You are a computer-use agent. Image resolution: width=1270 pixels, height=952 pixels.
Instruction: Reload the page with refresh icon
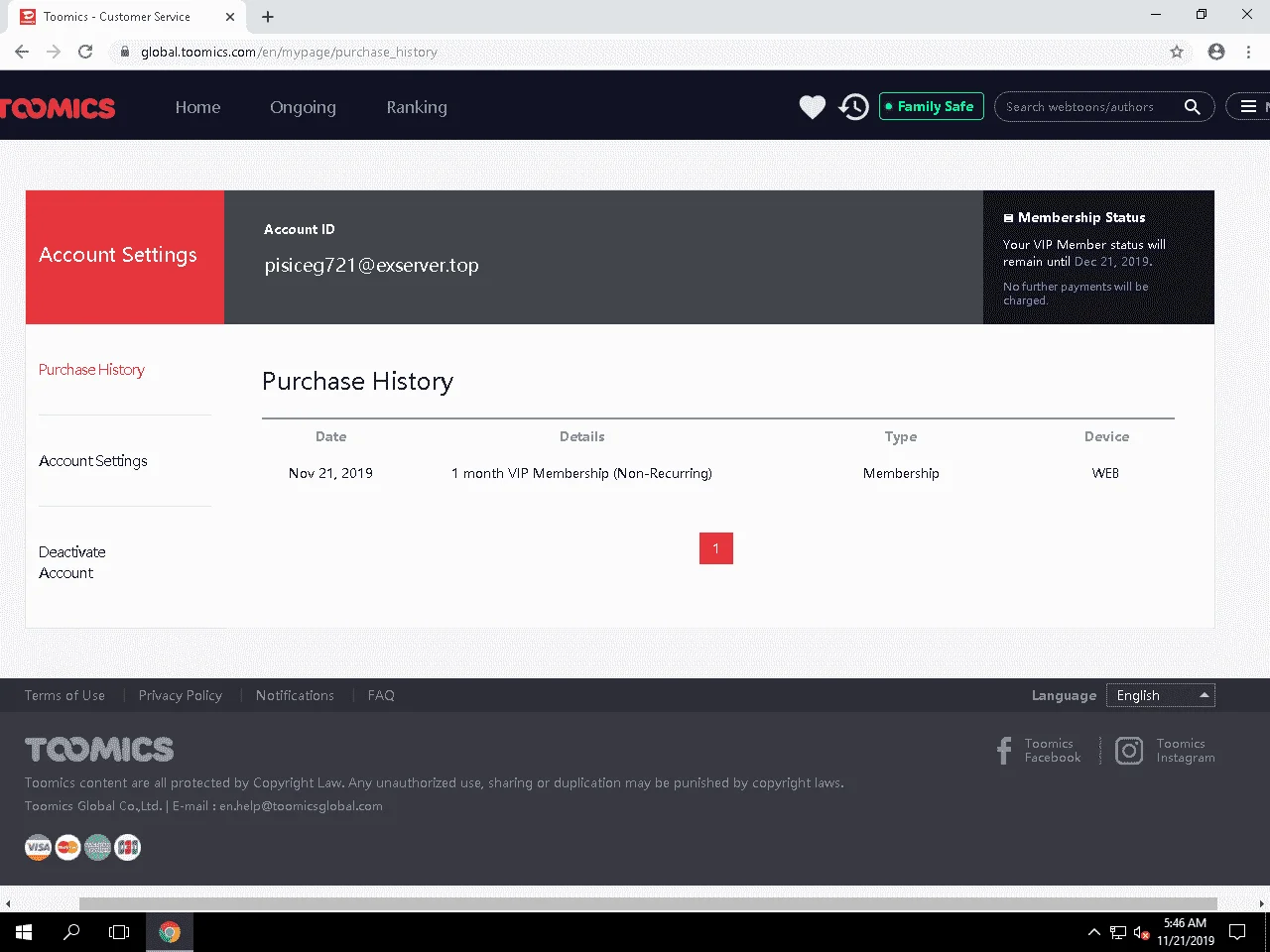[x=85, y=52]
